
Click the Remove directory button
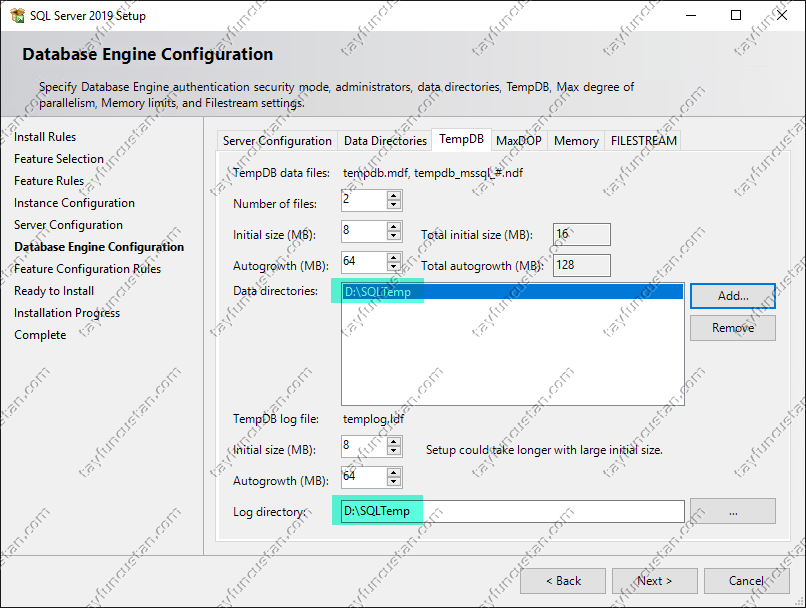point(732,327)
